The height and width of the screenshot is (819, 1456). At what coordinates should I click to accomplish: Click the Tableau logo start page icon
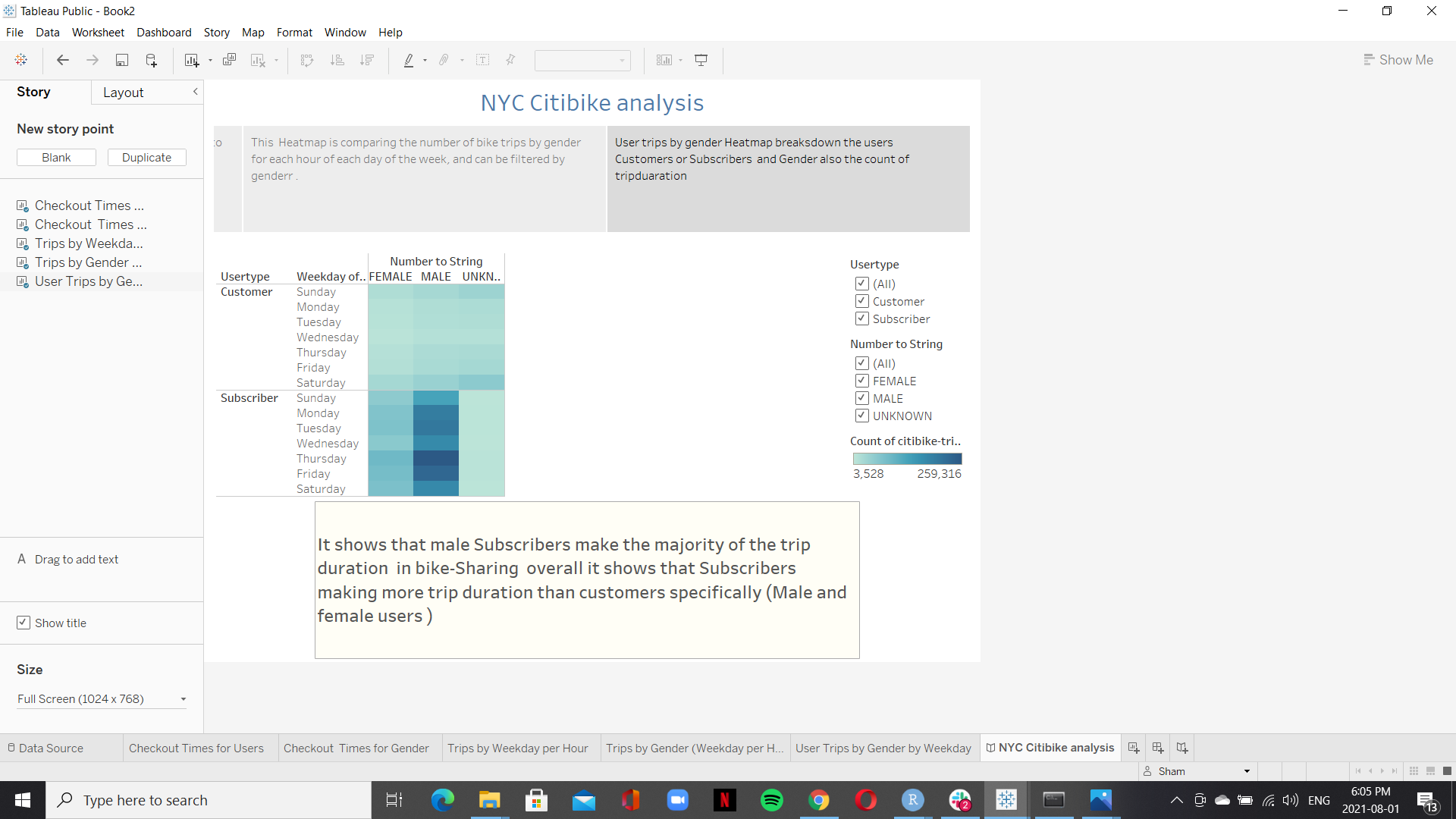21,60
